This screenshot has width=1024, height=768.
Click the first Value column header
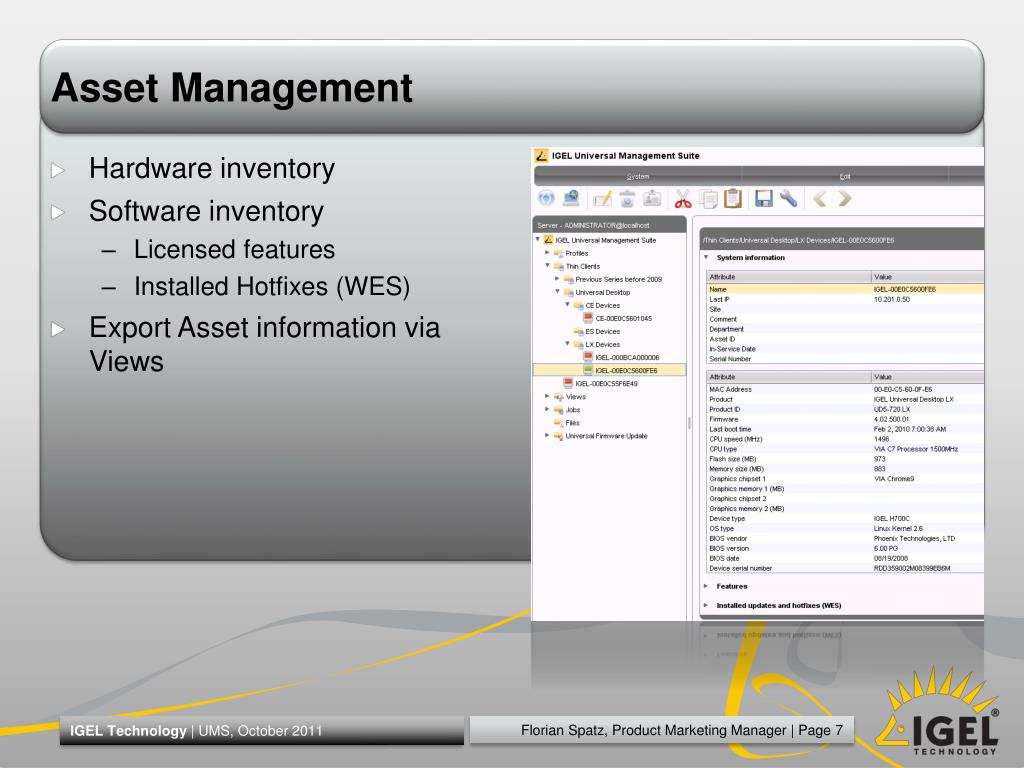[x=928, y=277]
